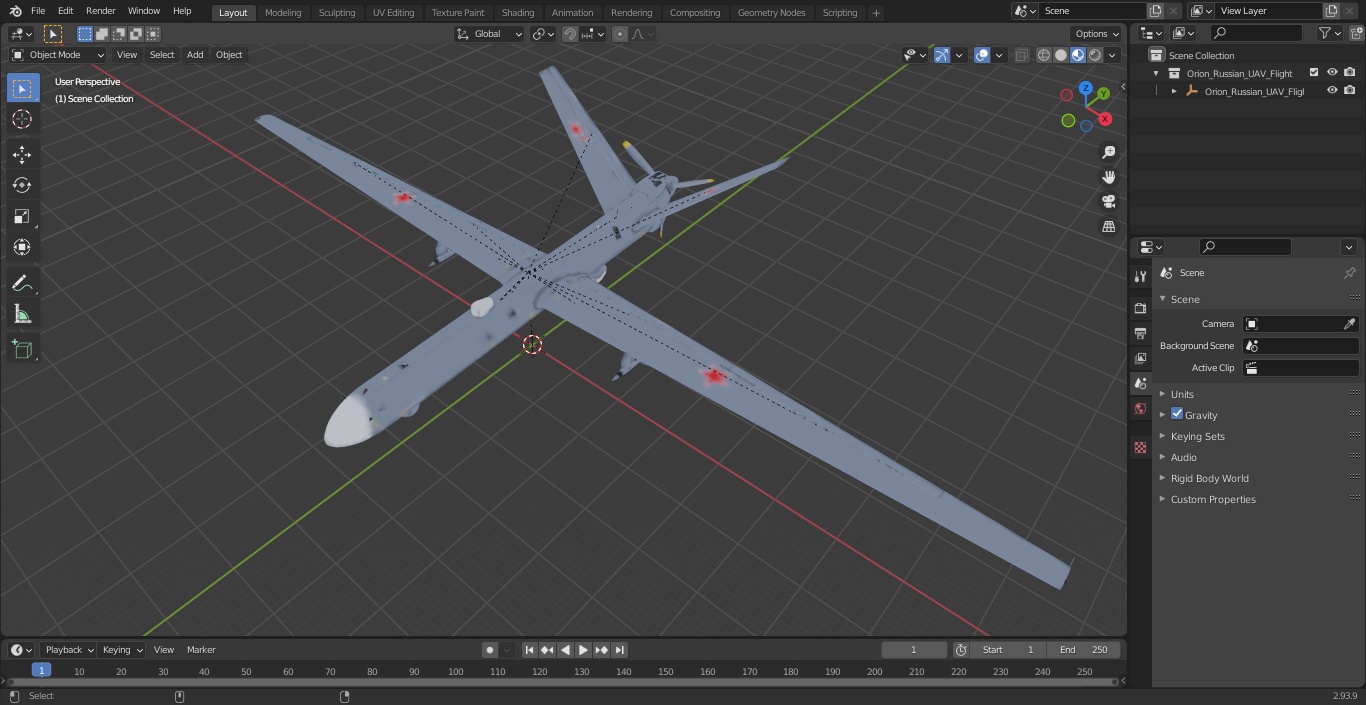Open the World properties tab
Screen dimensions: 1366x705
tap(1140, 408)
